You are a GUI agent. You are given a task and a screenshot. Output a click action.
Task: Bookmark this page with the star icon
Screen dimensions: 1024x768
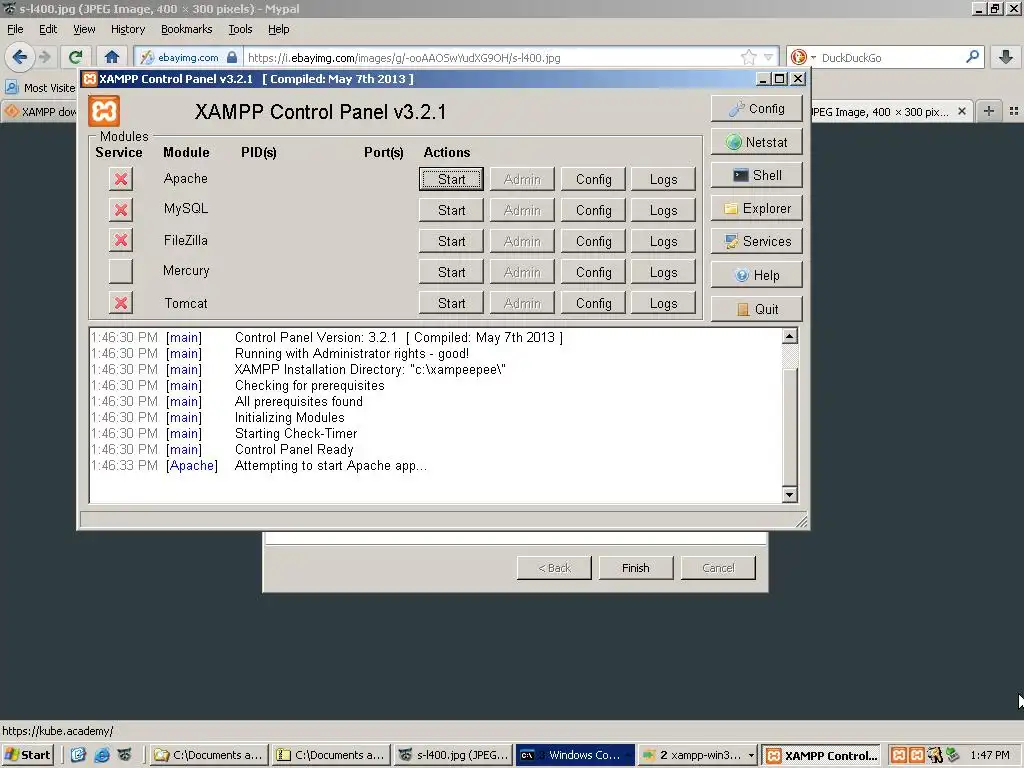748,57
